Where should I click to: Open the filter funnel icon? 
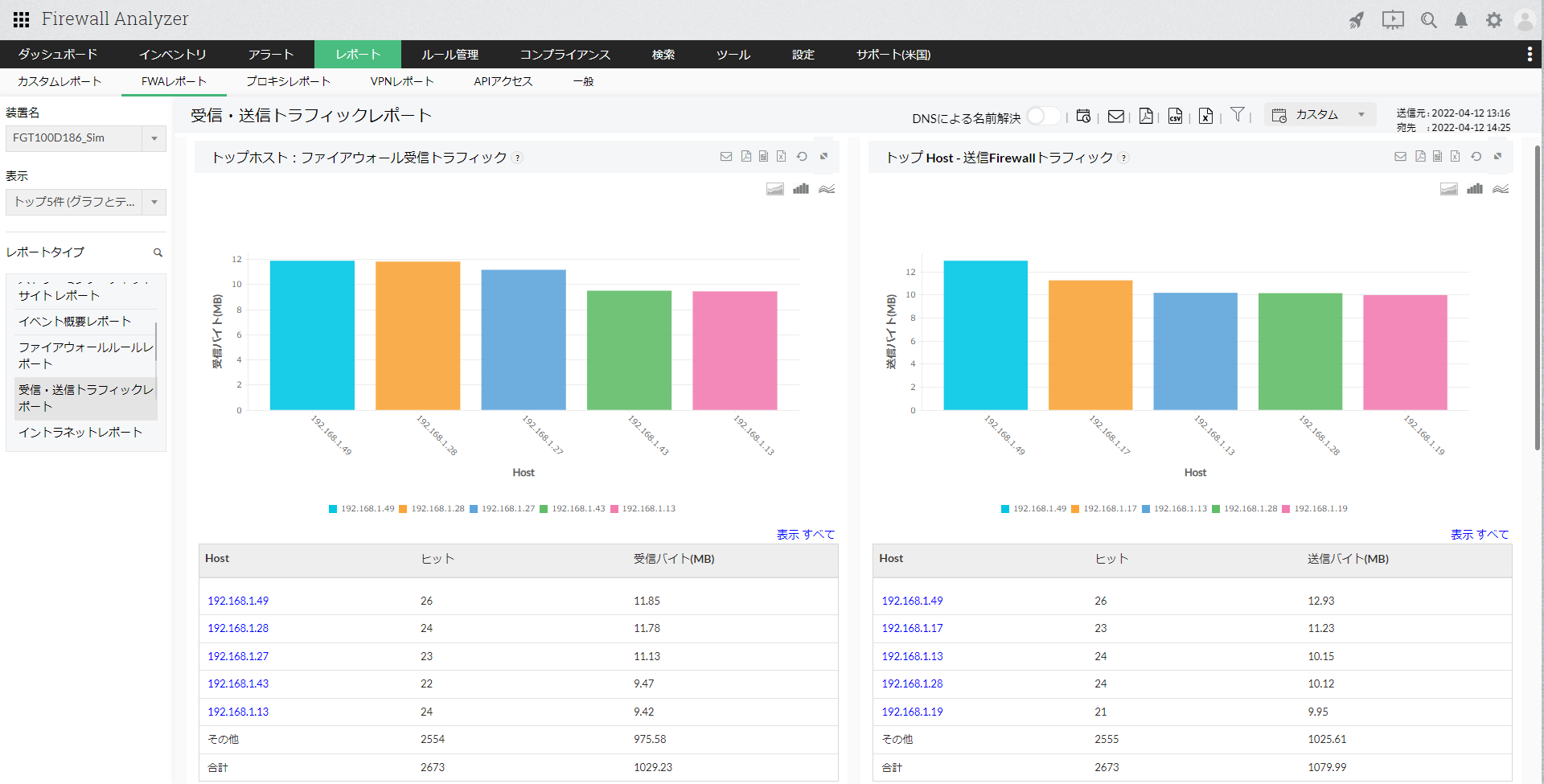[1237, 115]
